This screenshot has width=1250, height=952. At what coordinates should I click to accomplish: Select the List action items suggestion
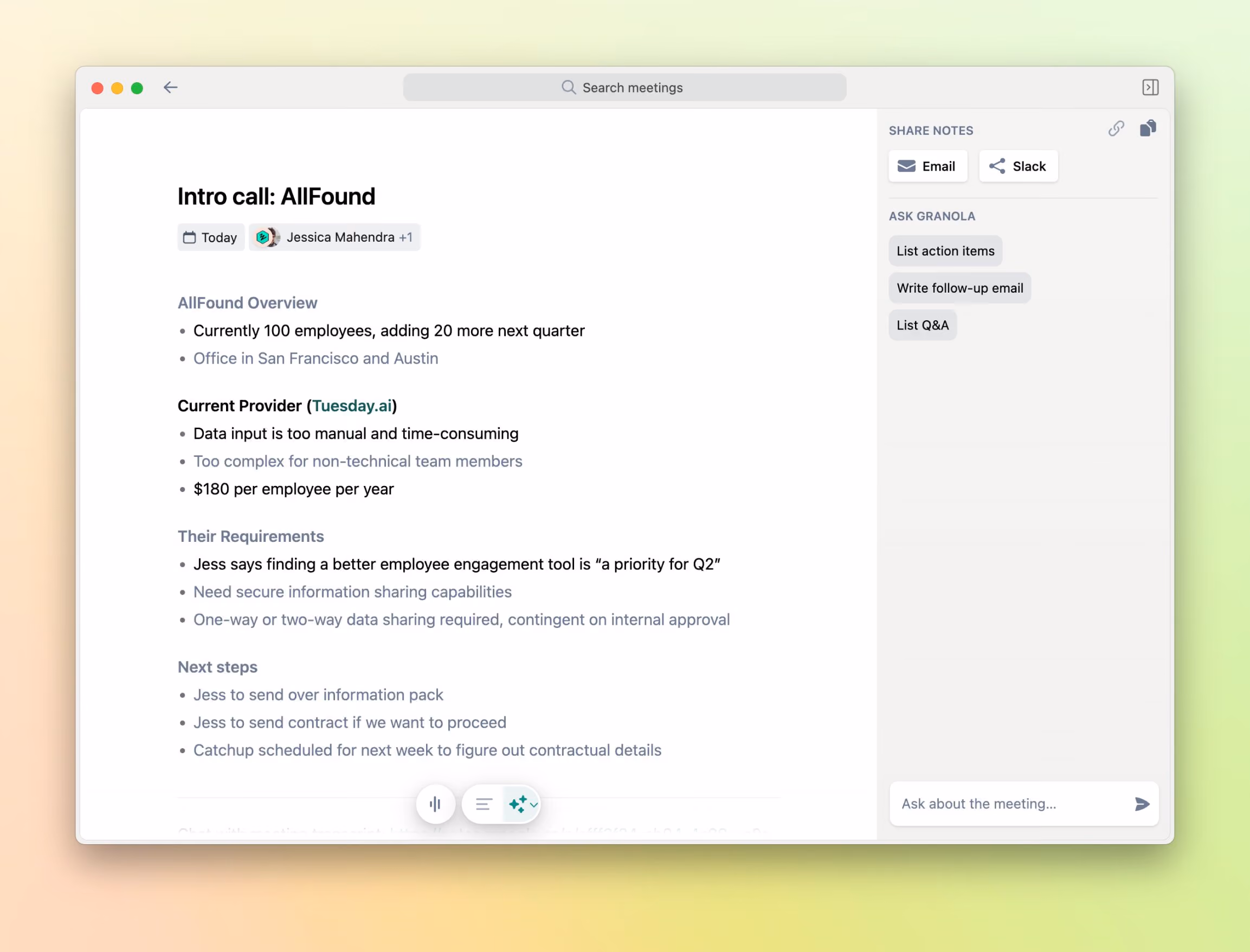[x=945, y=251]
